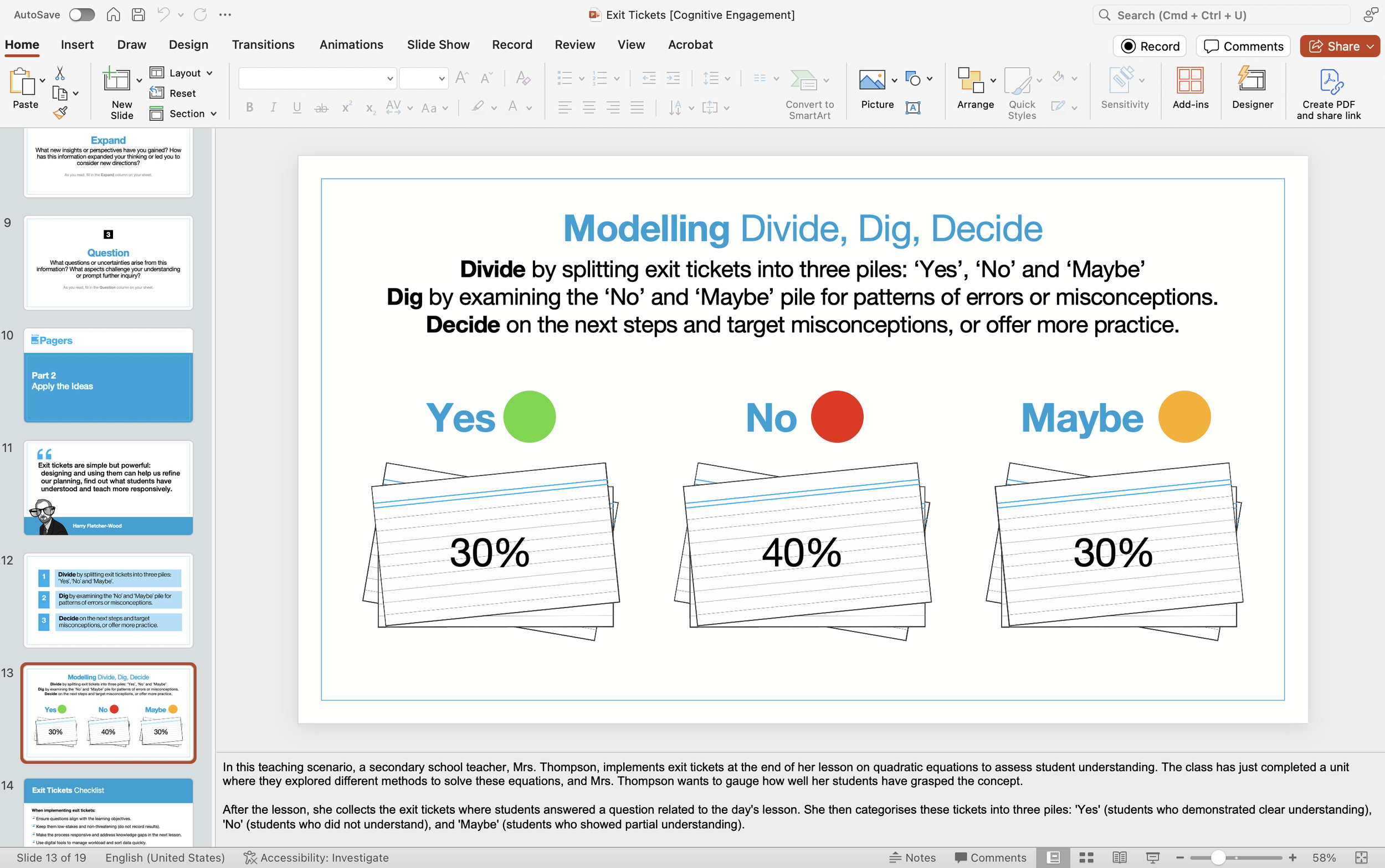Open Reading View from status bar

(1119, 857)
